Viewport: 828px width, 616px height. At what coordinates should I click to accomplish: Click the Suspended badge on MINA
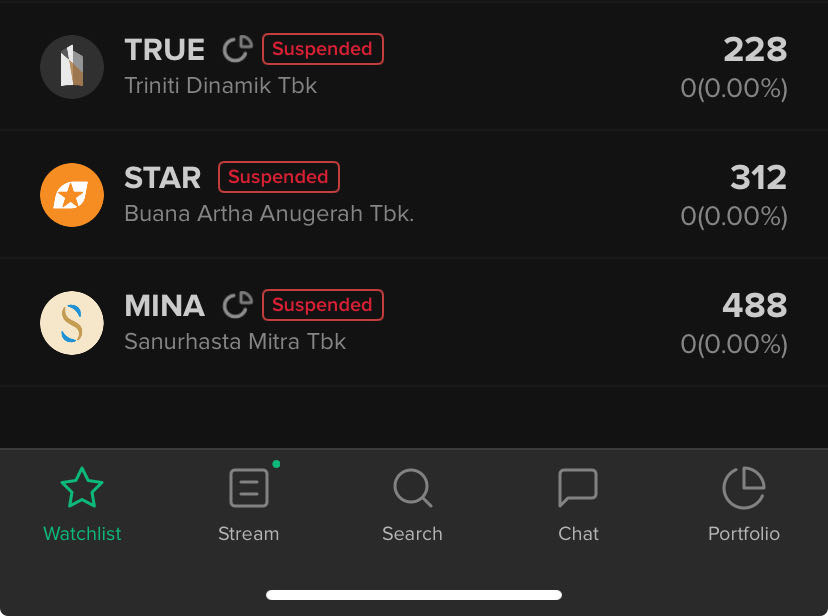point(322,305)
